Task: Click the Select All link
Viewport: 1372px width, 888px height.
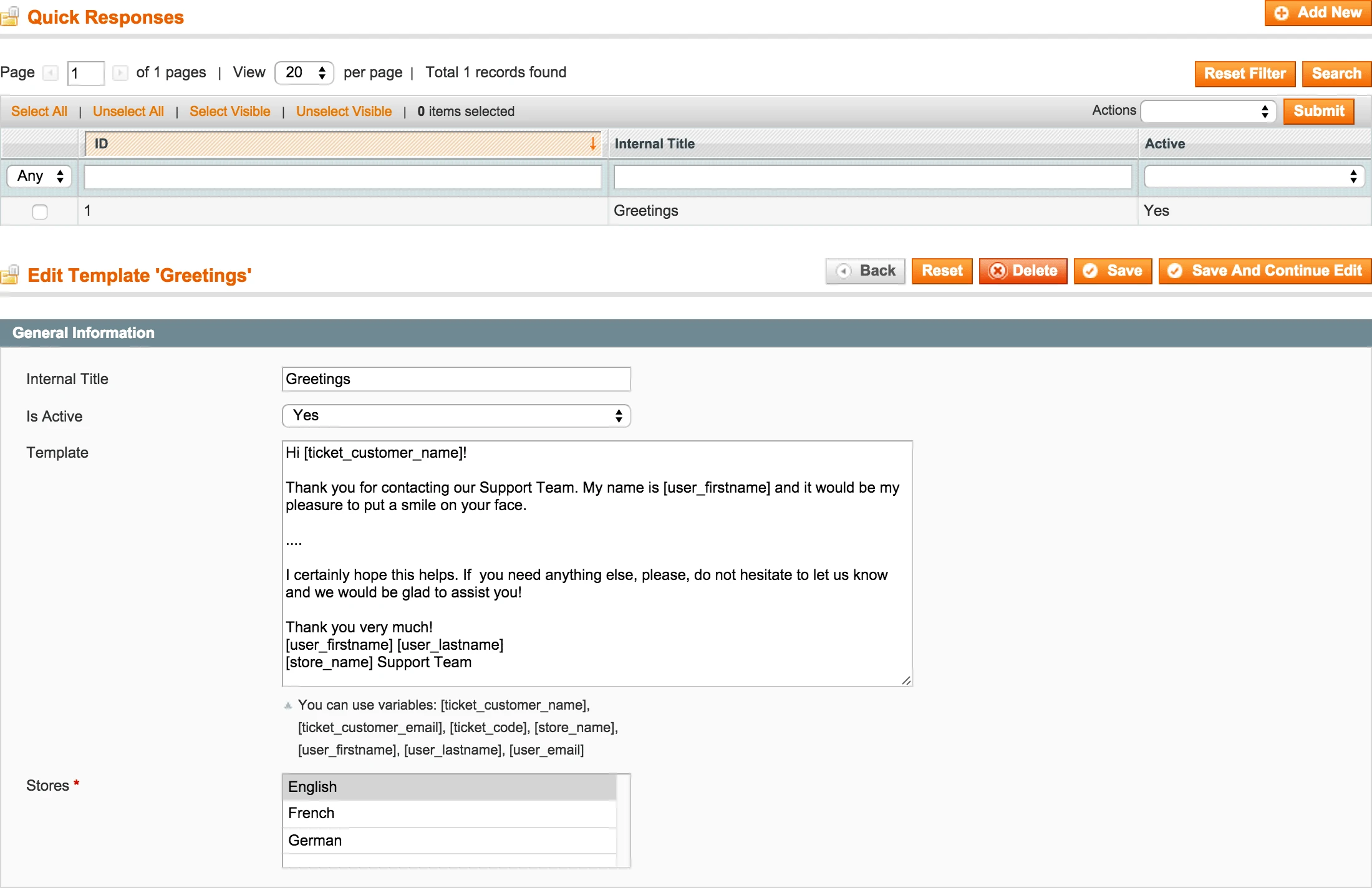Action: pyautogui.click(x=39, y=111)
